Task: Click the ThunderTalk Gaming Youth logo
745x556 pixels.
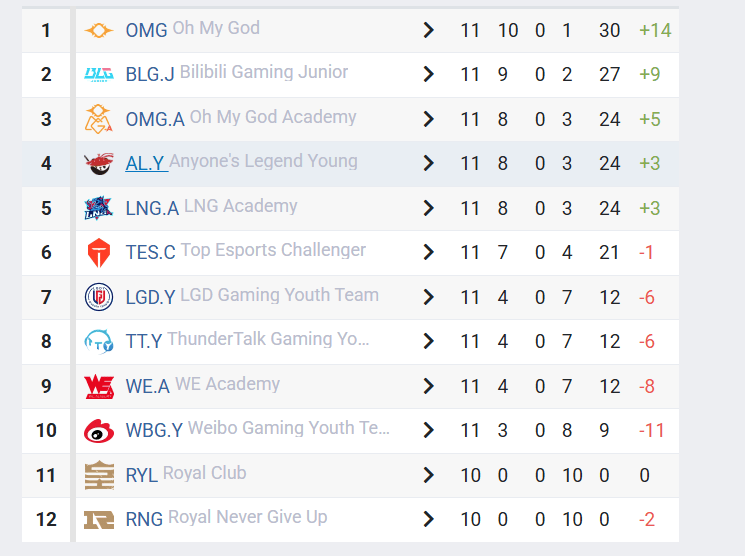Action: pyautogui.click(x=99, y=342)
